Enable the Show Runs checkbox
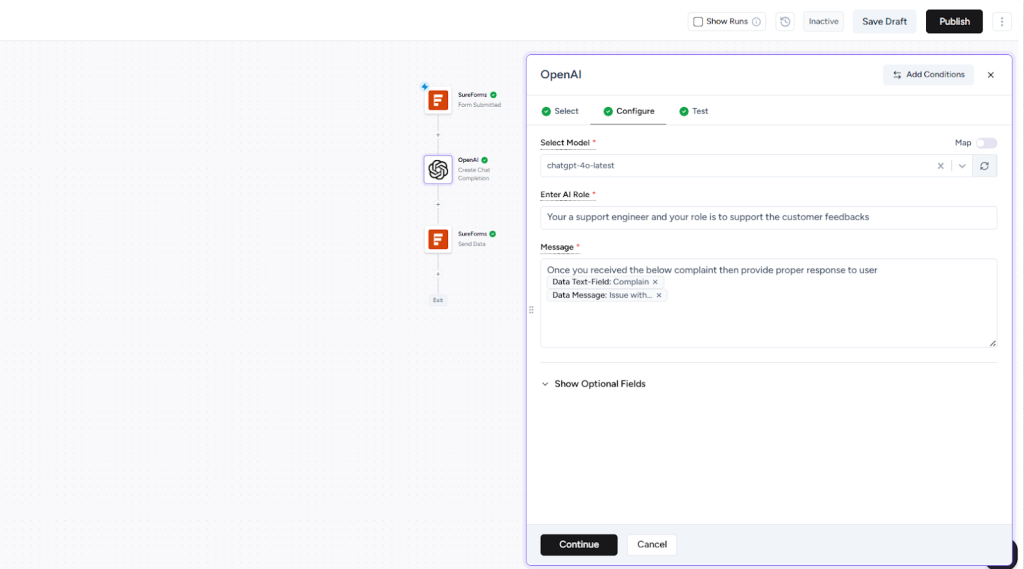Image resolution: width=1024 pixels, height=569 pixels. (x=698, y=22)
